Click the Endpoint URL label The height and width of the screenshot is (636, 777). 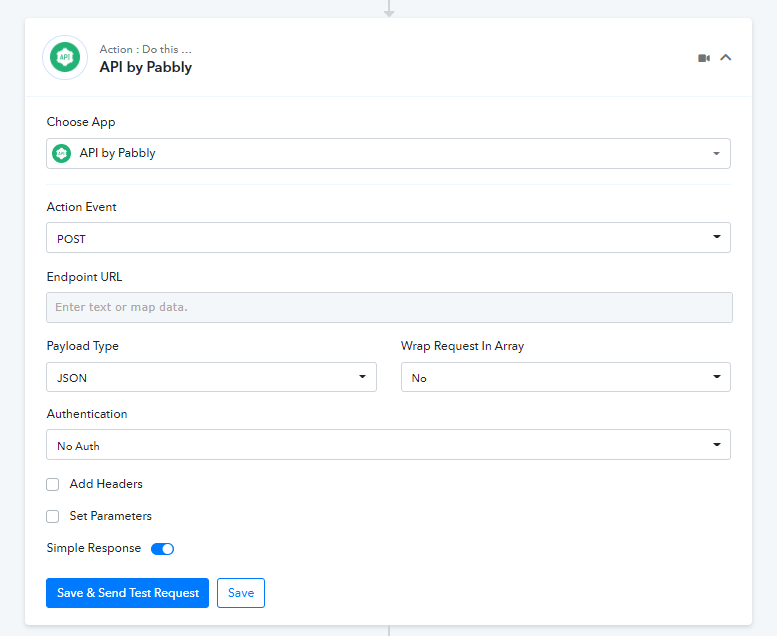(84, 277)
